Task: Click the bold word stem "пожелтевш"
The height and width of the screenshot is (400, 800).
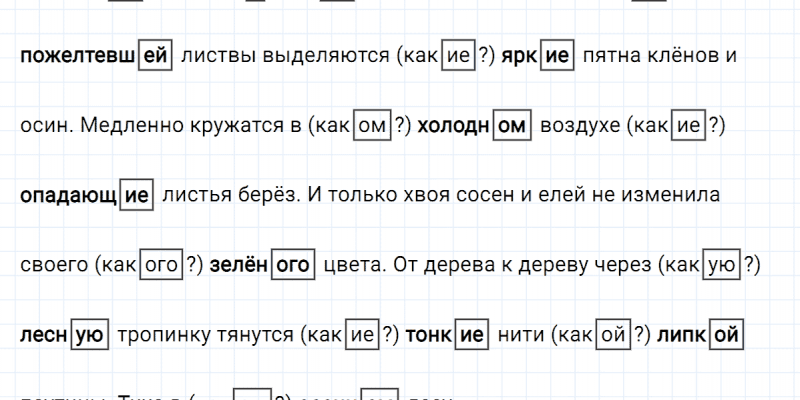Action: pos(77,56)
